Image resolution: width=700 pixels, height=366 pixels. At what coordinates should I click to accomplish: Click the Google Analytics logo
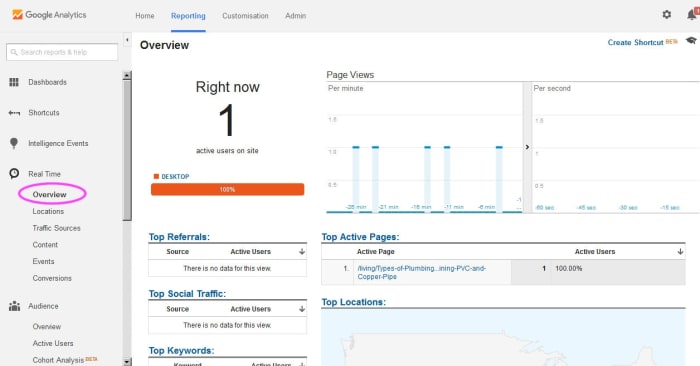49,15
